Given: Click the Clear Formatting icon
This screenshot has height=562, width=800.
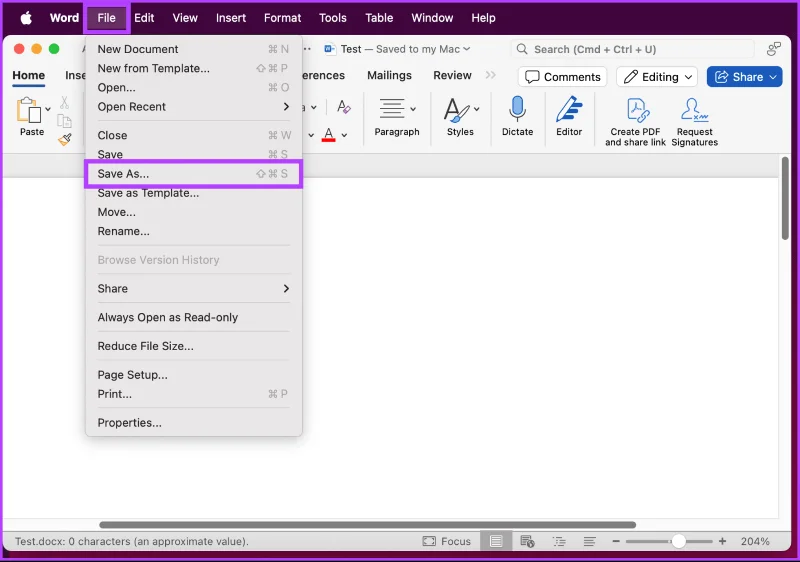Looking at the screenshot, I should [x=344, y=107].
